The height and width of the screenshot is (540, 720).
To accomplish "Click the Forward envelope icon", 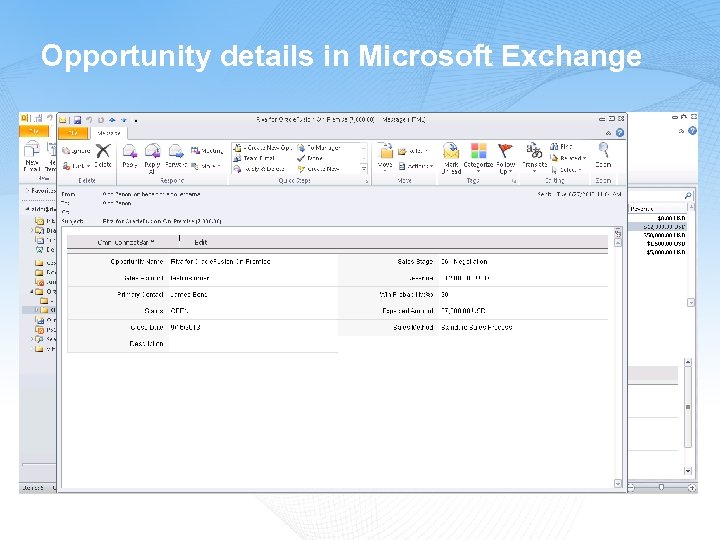I will tap(175, 151).
